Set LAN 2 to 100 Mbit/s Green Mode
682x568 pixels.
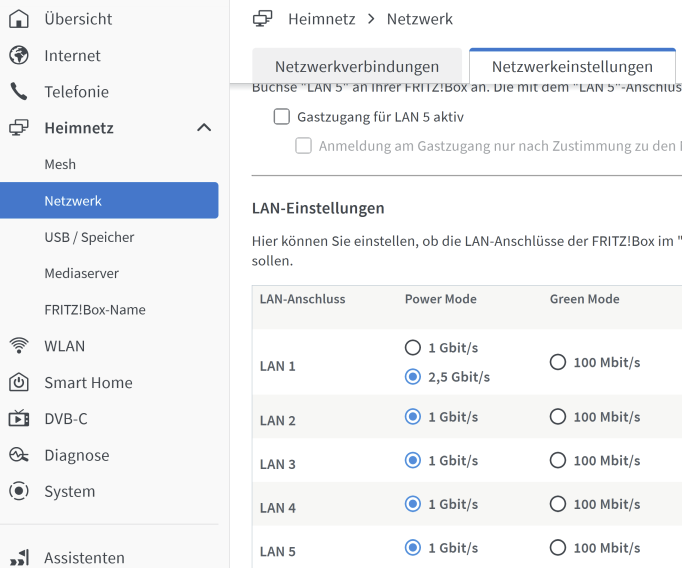[x=558, y=417]
